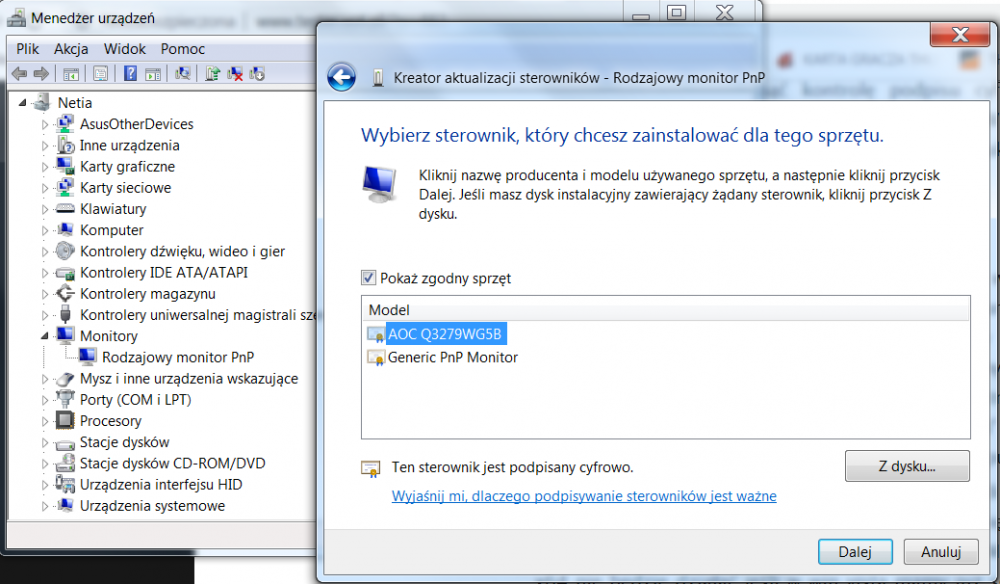Click the blue back arrow in the wizard
This screenshot has height=584, width=1000.
coord(342,77)
